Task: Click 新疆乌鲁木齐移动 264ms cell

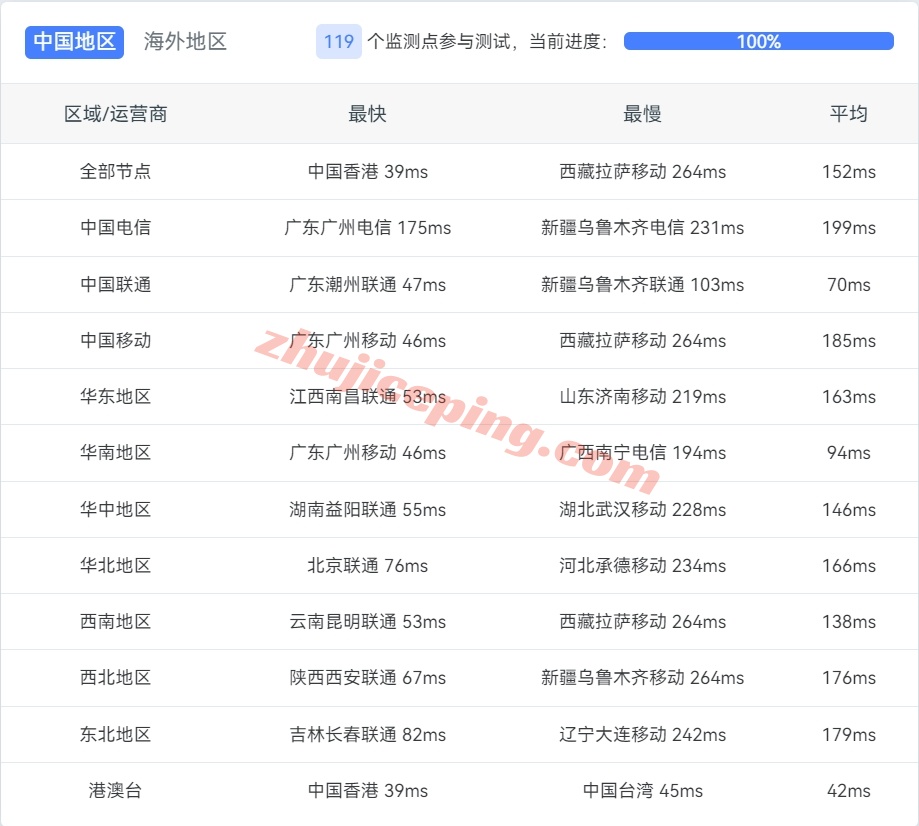Action: click(642, 678)
